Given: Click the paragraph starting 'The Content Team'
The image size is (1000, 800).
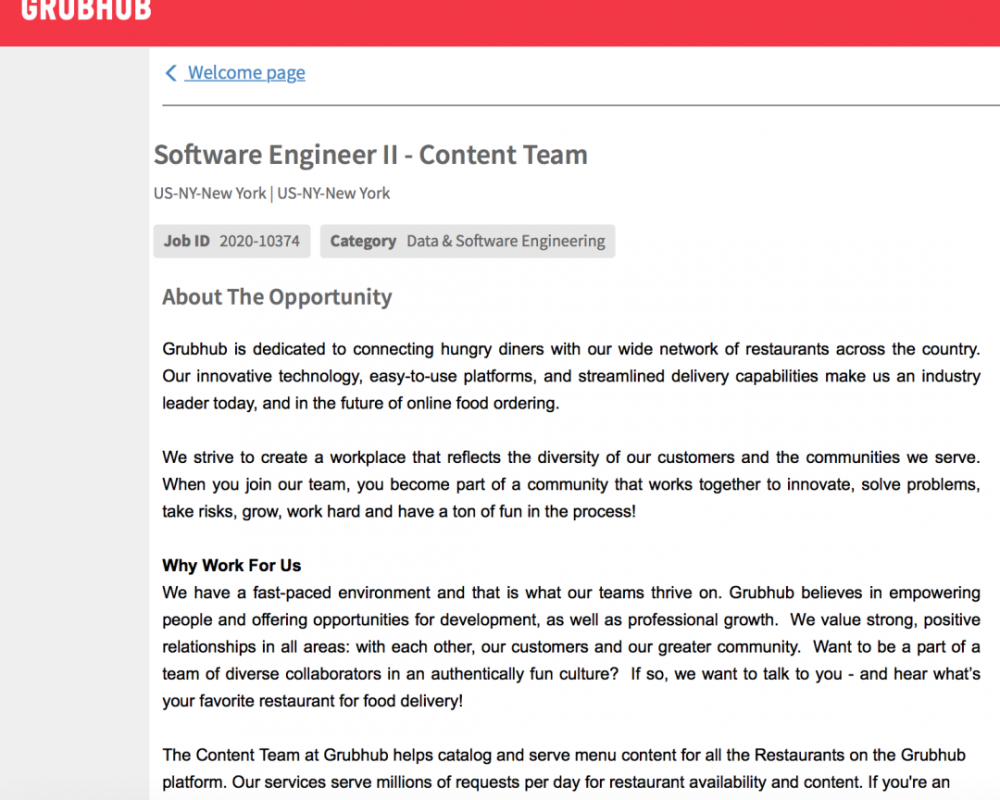Looking at the screenshot, I should tap(571, 767).
